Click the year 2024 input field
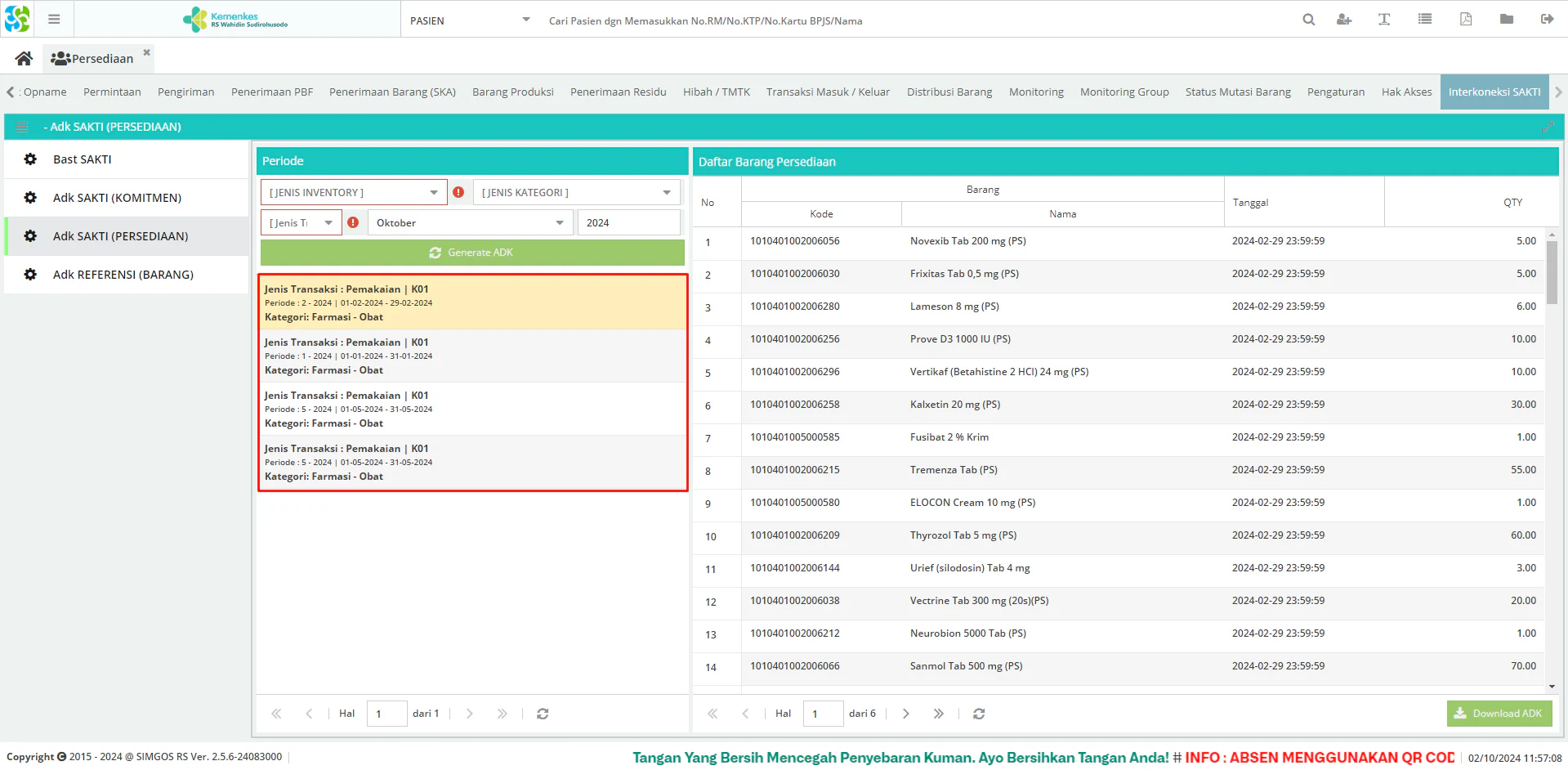Viewport: 1568px width, 770px height. click(x=628, y=223)
